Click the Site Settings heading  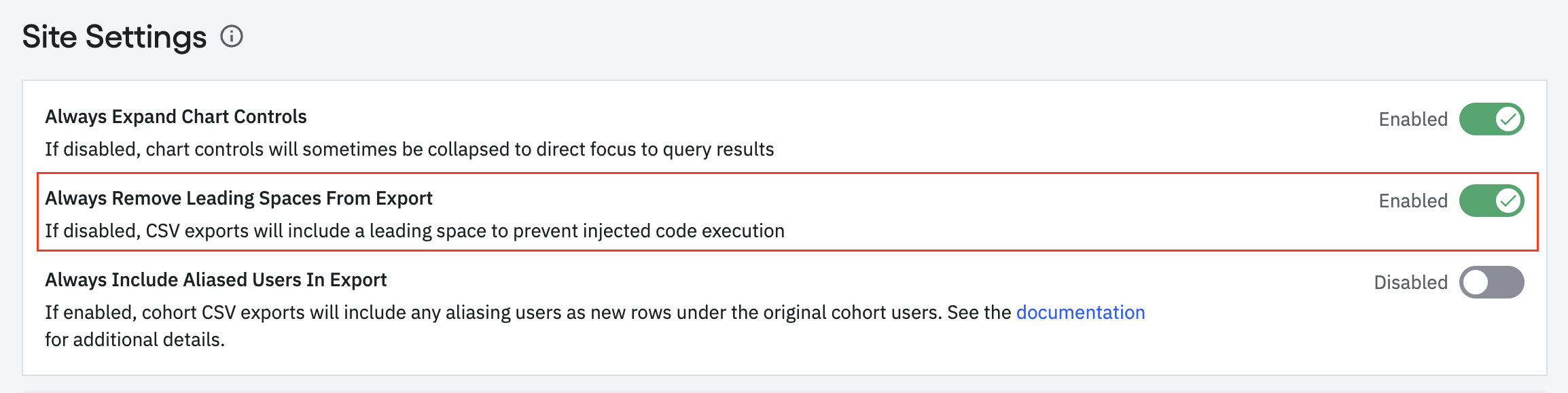point(114,37)
